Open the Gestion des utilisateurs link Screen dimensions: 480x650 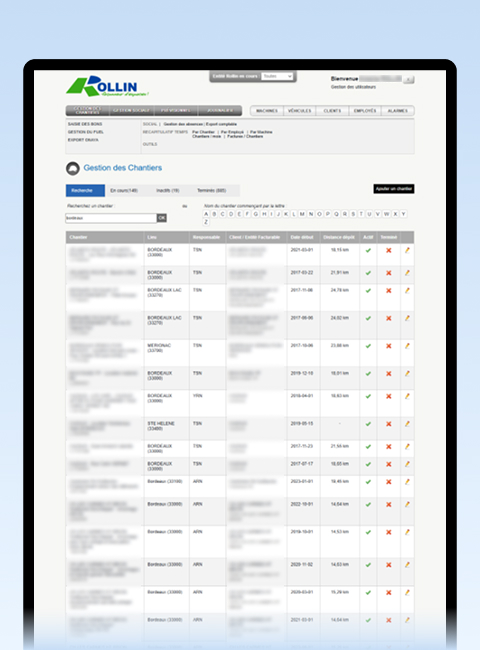[x=353, y=87]
